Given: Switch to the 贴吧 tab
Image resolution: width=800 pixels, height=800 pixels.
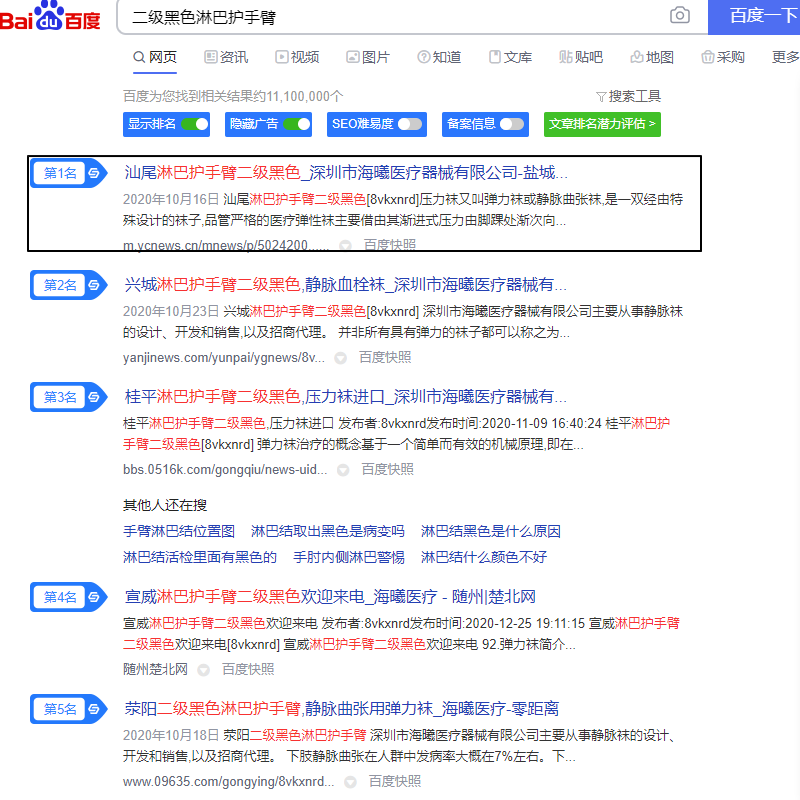Looking at the screenshot, I should (x=581, y=57).
